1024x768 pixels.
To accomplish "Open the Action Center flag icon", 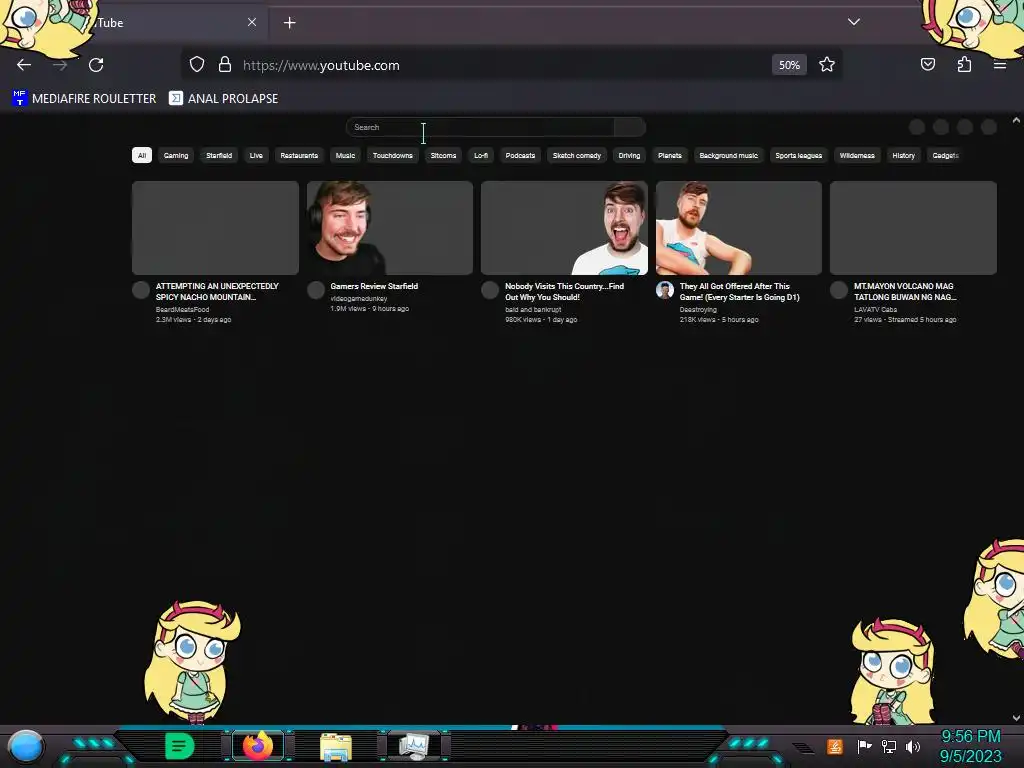I will coord(864,746).
